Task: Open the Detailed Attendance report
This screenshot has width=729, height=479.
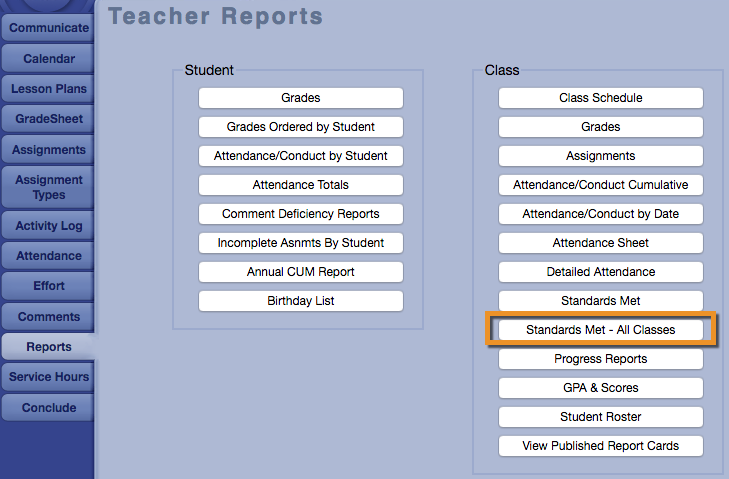Action: point(600,272)
